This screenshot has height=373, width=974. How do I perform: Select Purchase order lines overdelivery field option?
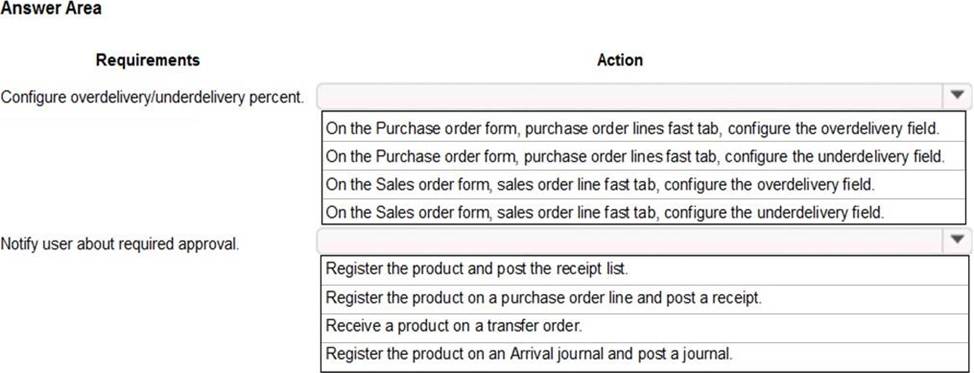coord(644,129)
